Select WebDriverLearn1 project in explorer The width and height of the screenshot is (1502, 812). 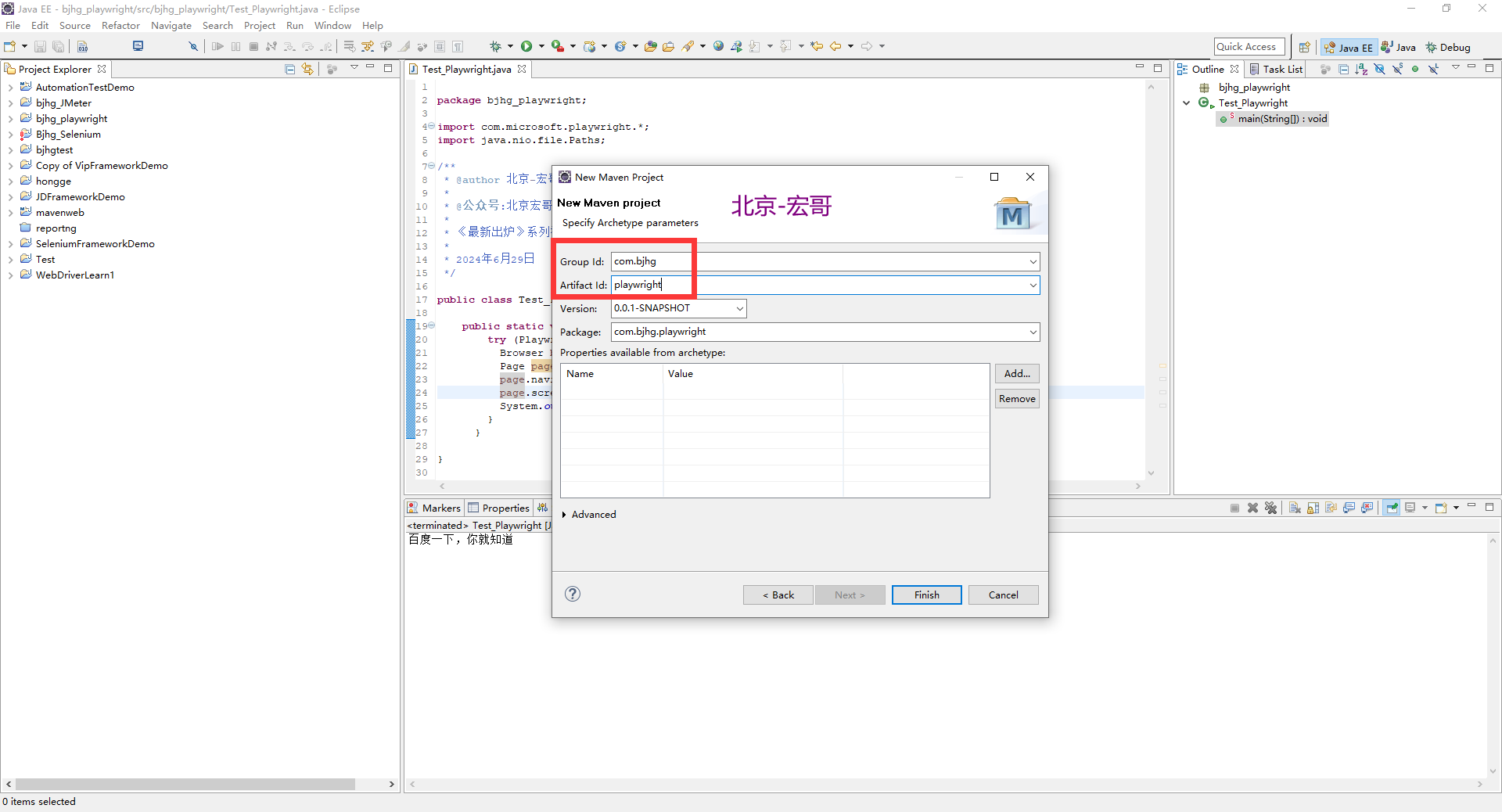point(74,275)
